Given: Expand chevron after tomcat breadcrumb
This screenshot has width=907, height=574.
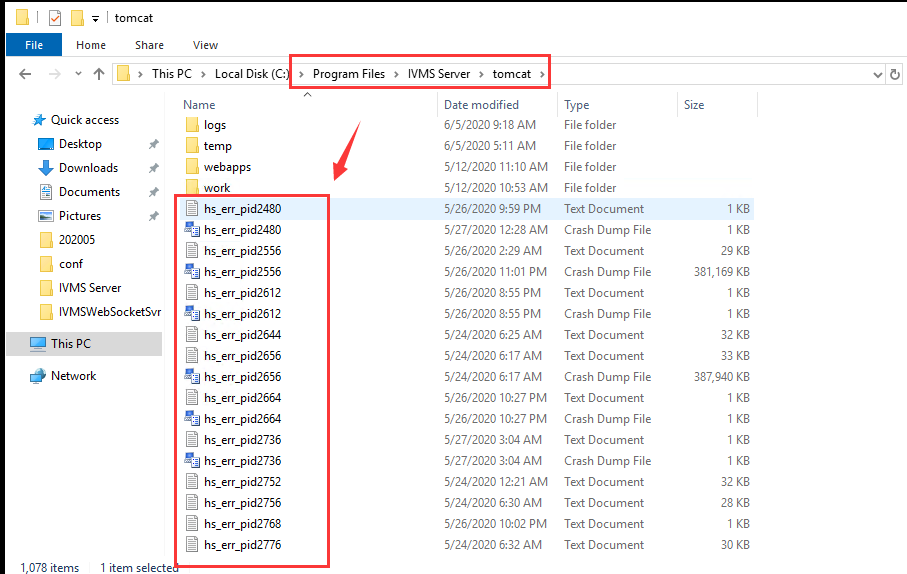Looking at the screenshot, I should point(542,74).
